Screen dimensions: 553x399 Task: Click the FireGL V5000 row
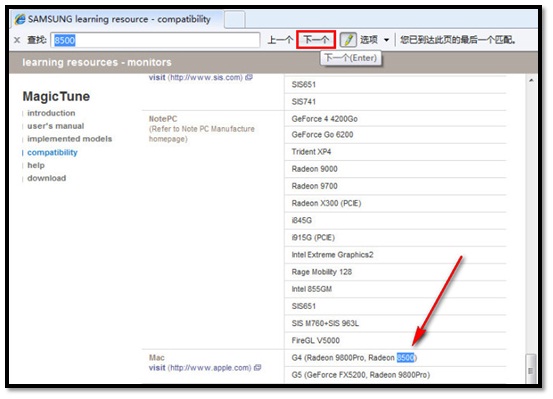pos(395,341)
